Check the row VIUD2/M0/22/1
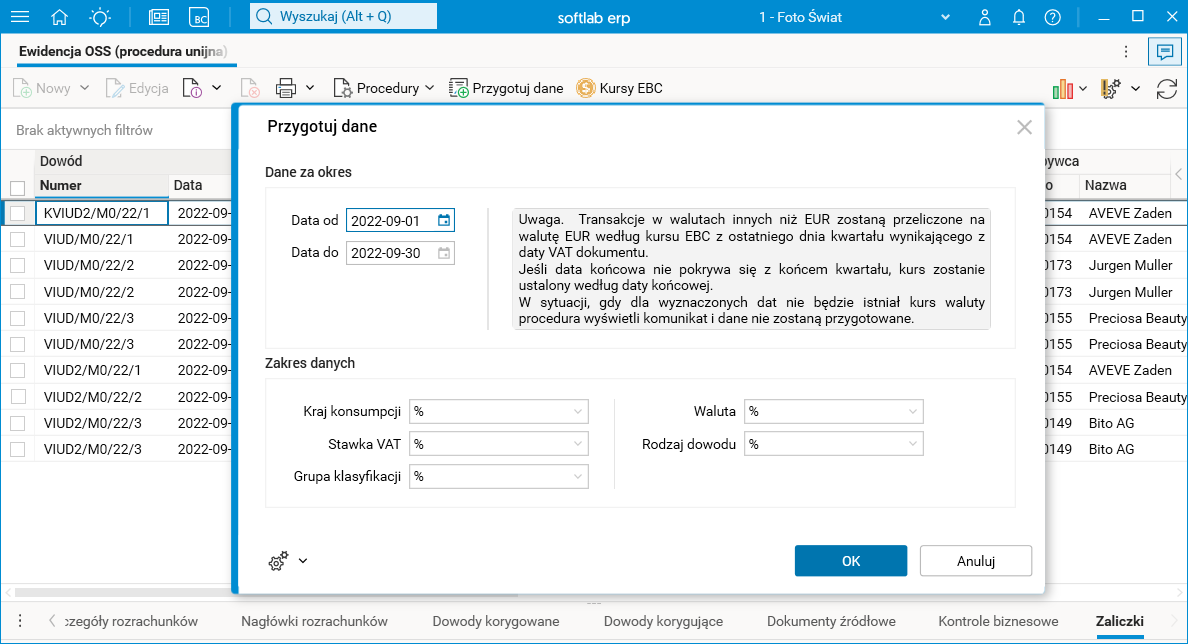 [17, 370]
